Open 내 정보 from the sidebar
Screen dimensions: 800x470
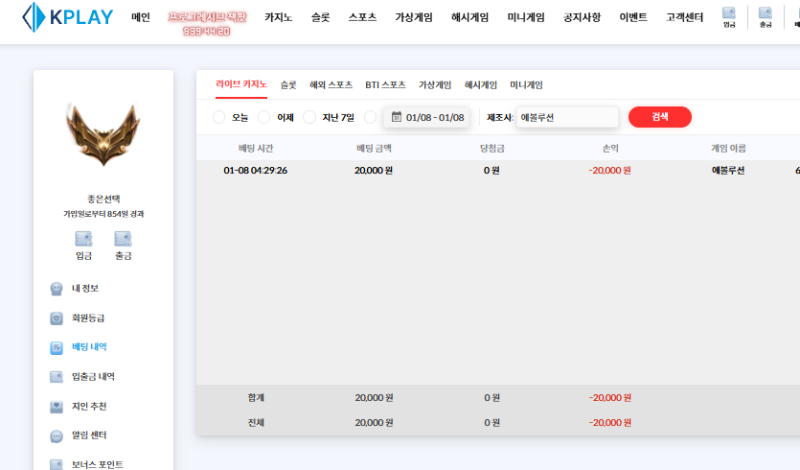tap(84, 288)
